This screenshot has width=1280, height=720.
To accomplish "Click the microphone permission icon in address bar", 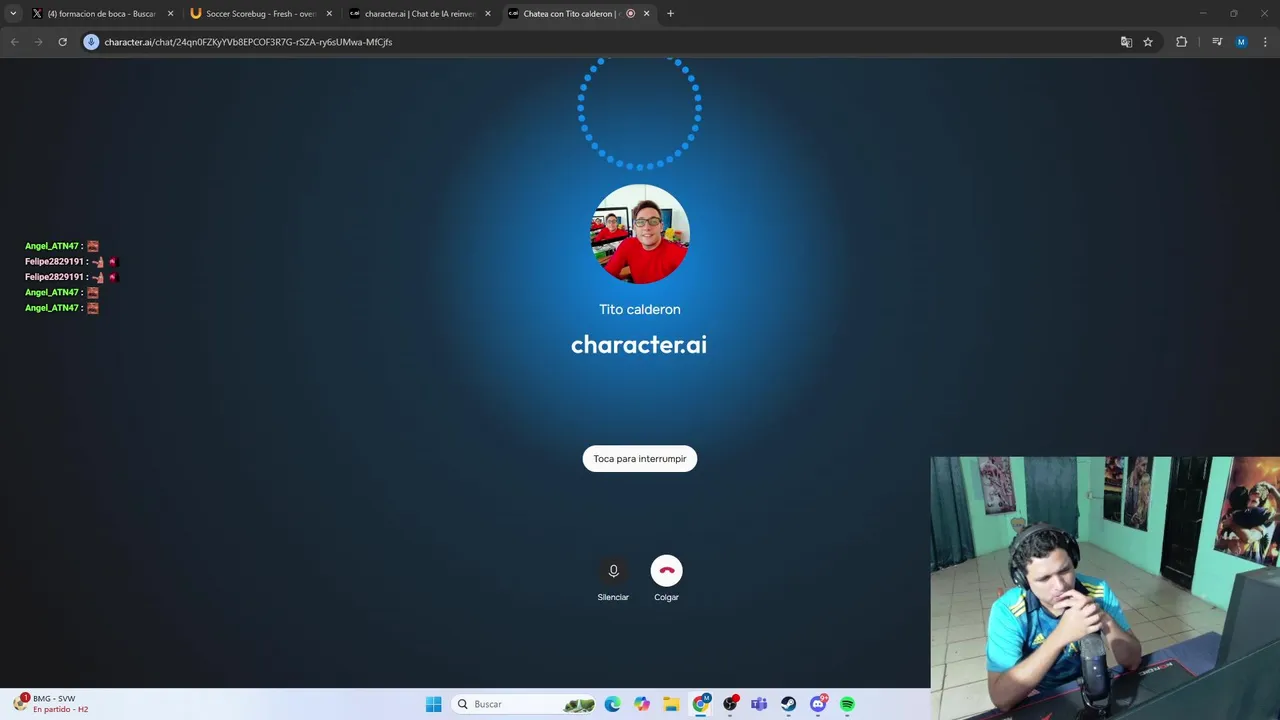I will pos(91,42).
